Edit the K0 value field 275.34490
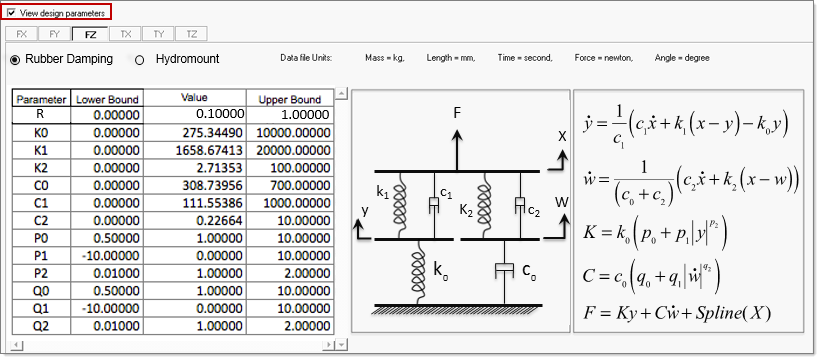820x360 pixels. 195,133
